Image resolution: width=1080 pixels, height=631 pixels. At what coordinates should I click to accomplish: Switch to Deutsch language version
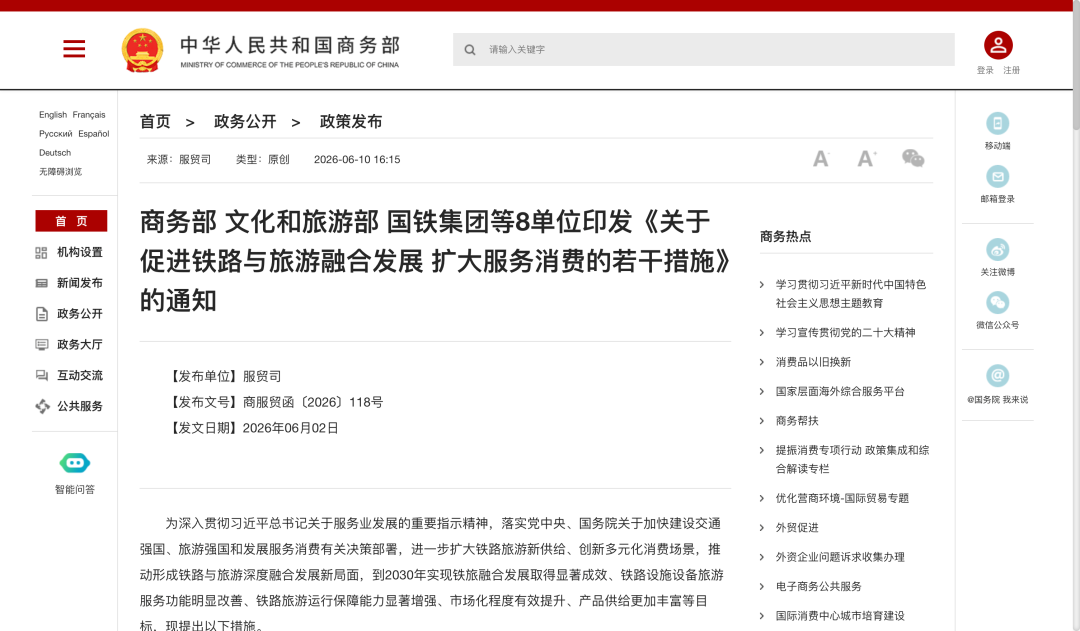(55, 153)
